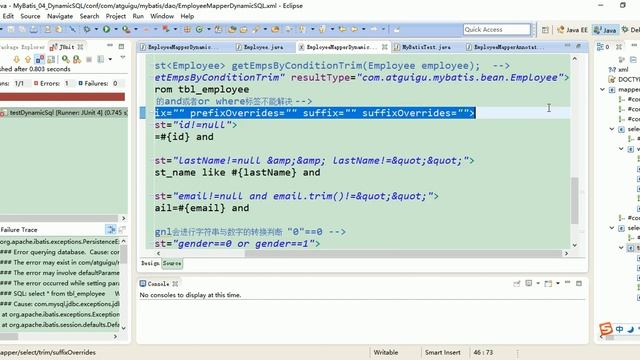The height and width of the screenshot is (360, 640).
Task: Switch to the Employee.java editor tab
Action: (x=260, y=47)
